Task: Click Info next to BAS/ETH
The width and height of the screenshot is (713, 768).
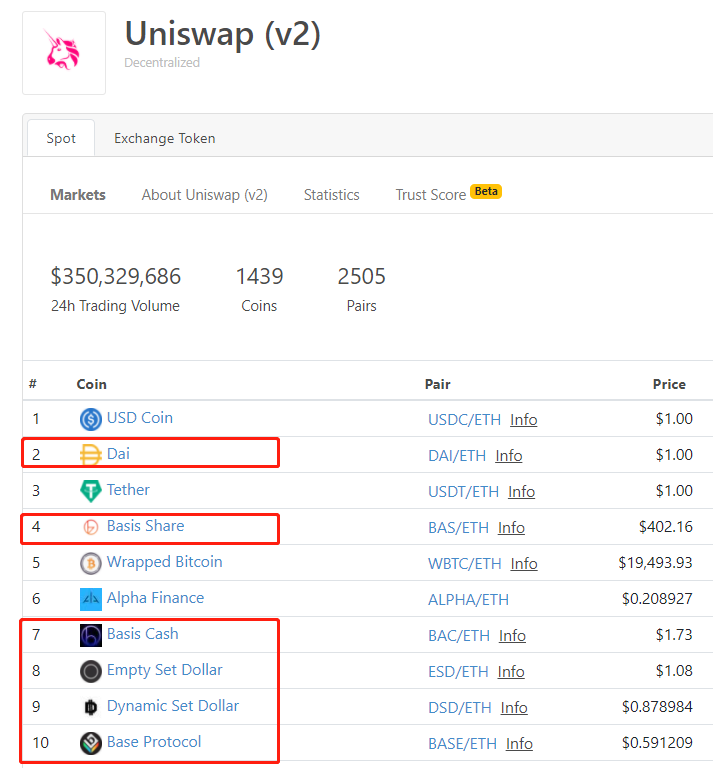Action: (511, 528)
